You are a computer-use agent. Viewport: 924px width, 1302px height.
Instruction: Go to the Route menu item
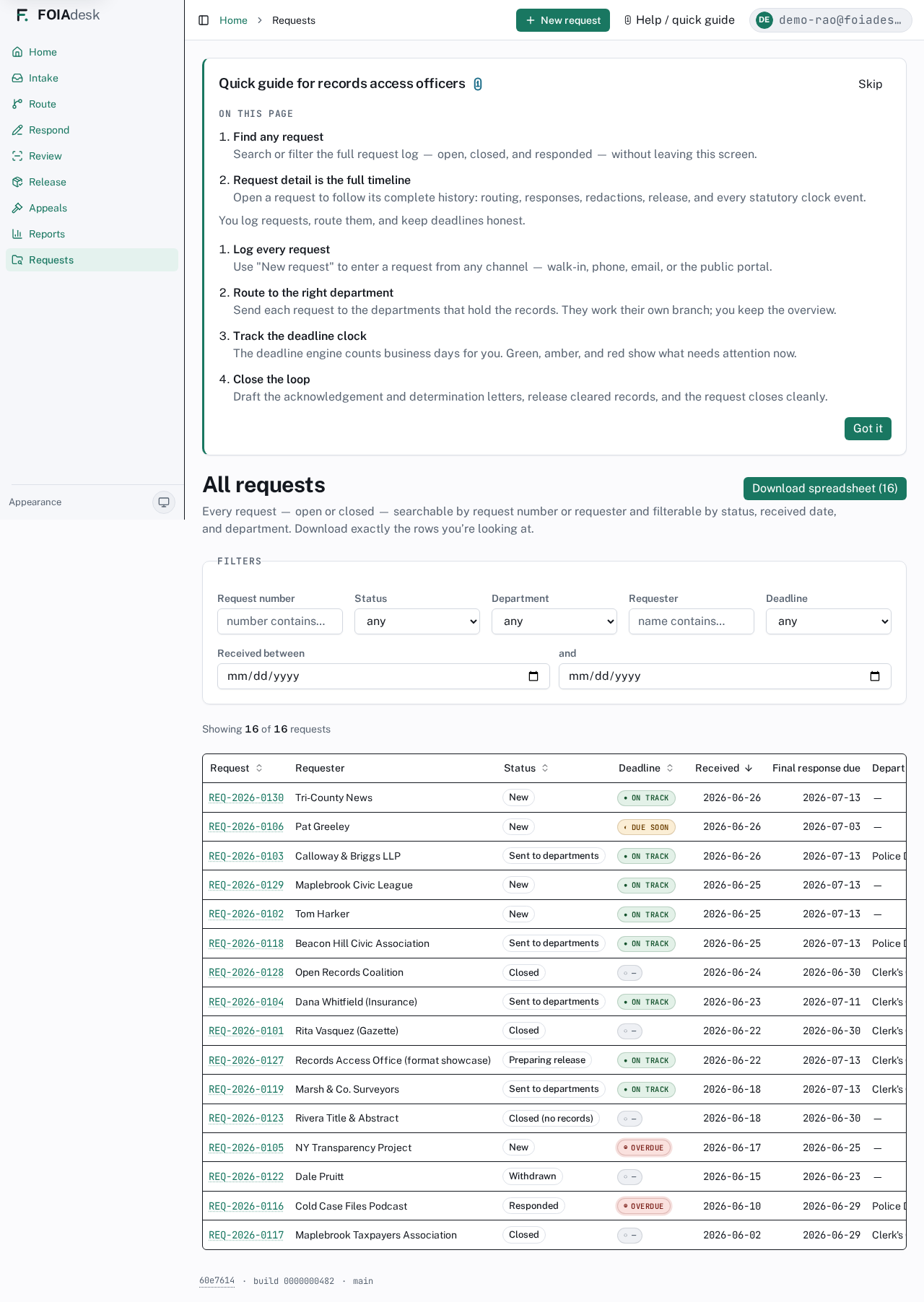click(x=92, y=104)
